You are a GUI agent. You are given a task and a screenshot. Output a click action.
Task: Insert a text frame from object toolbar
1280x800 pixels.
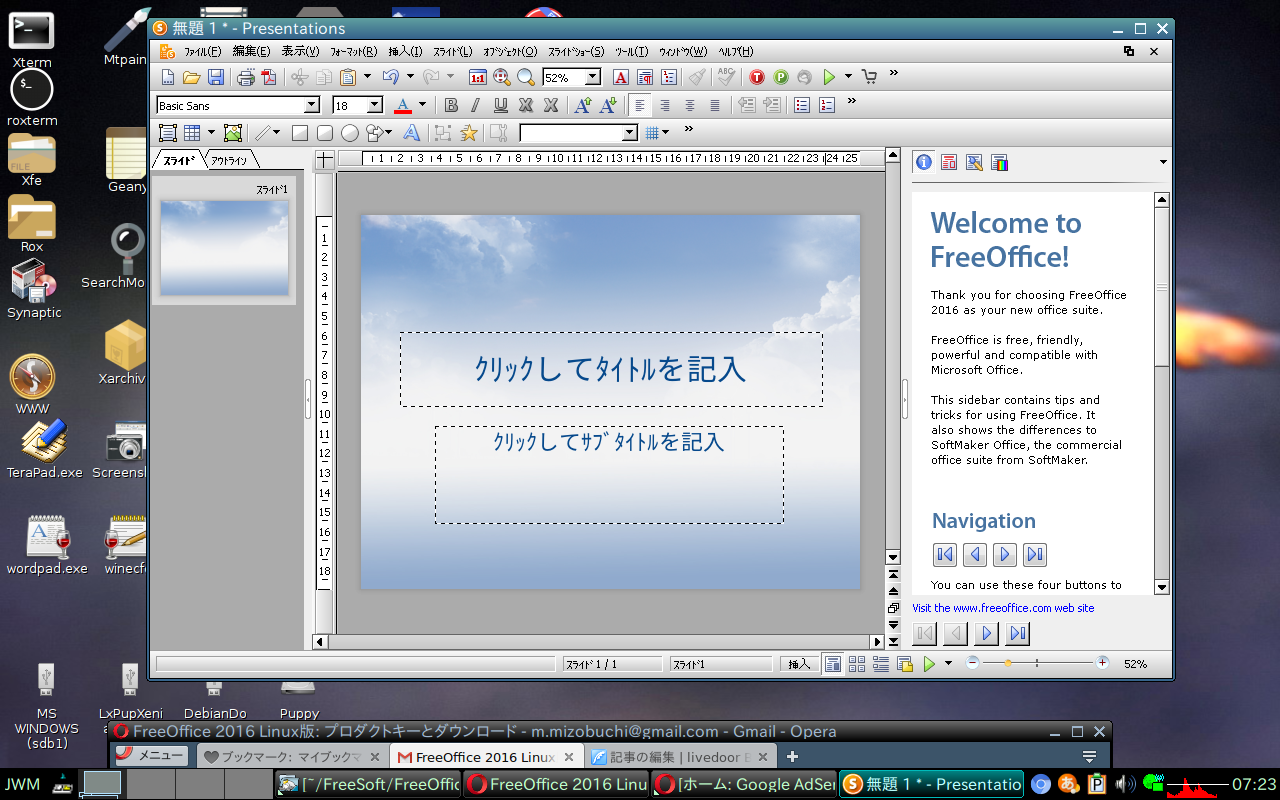[168, 133]
